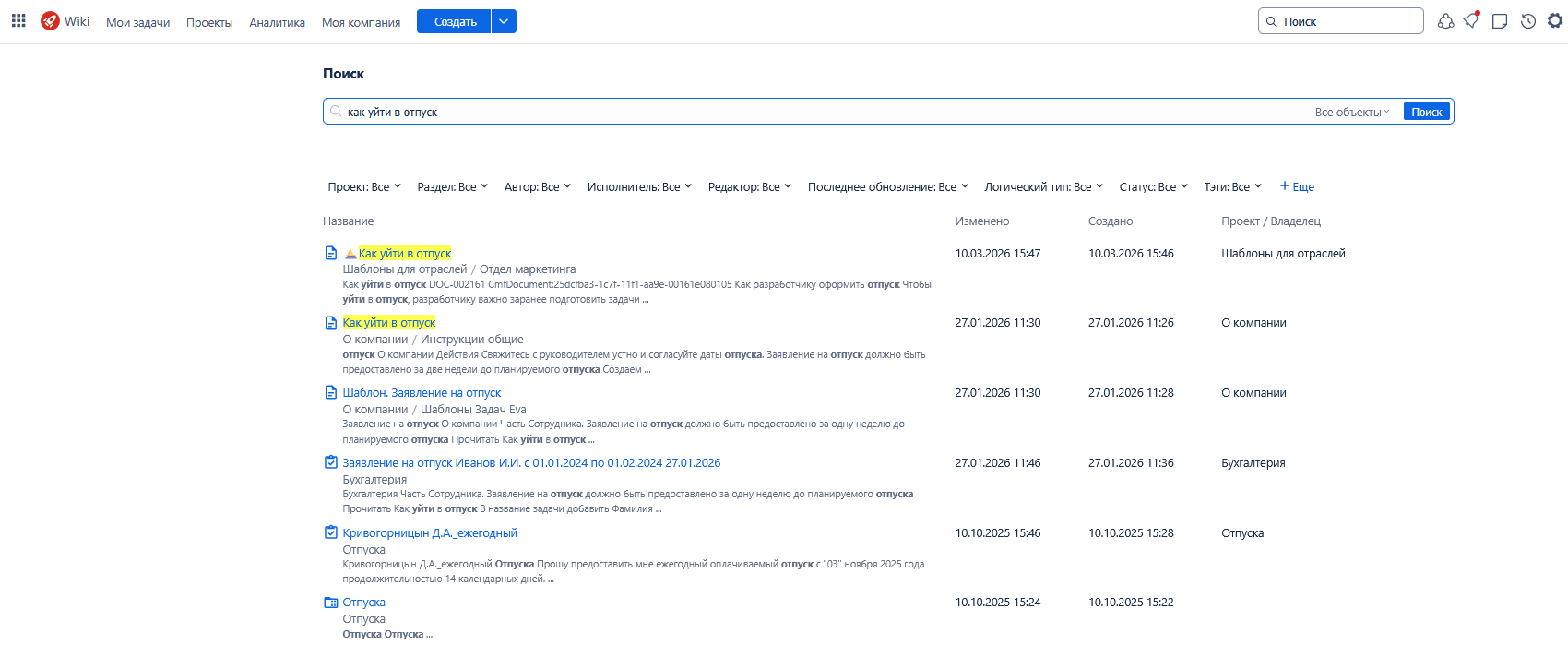Screen dimensions: 1568x645
Task: Open the settings gear icon
Action: point(1555,21)
